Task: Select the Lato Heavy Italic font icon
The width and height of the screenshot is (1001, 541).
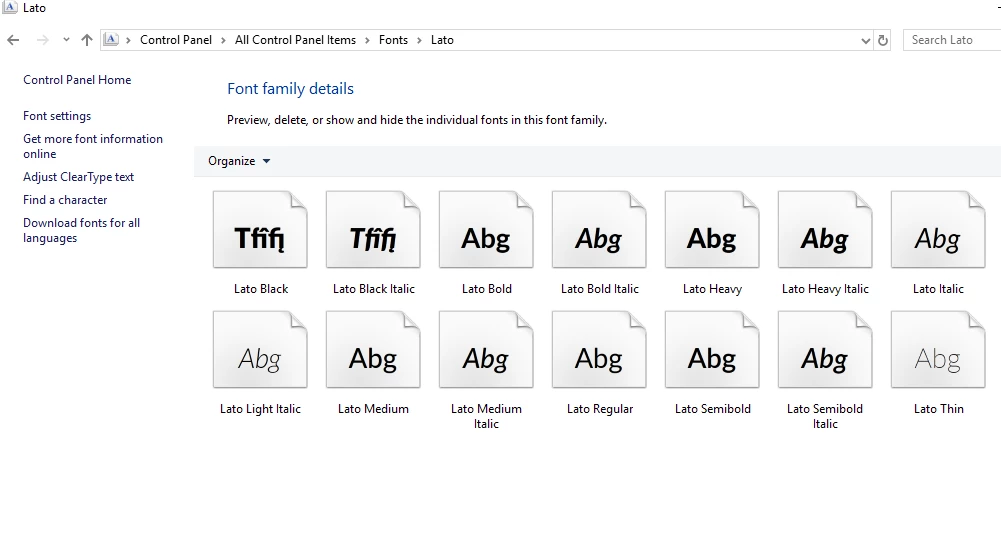Action: pyautogui.click(x=825, y=230)
